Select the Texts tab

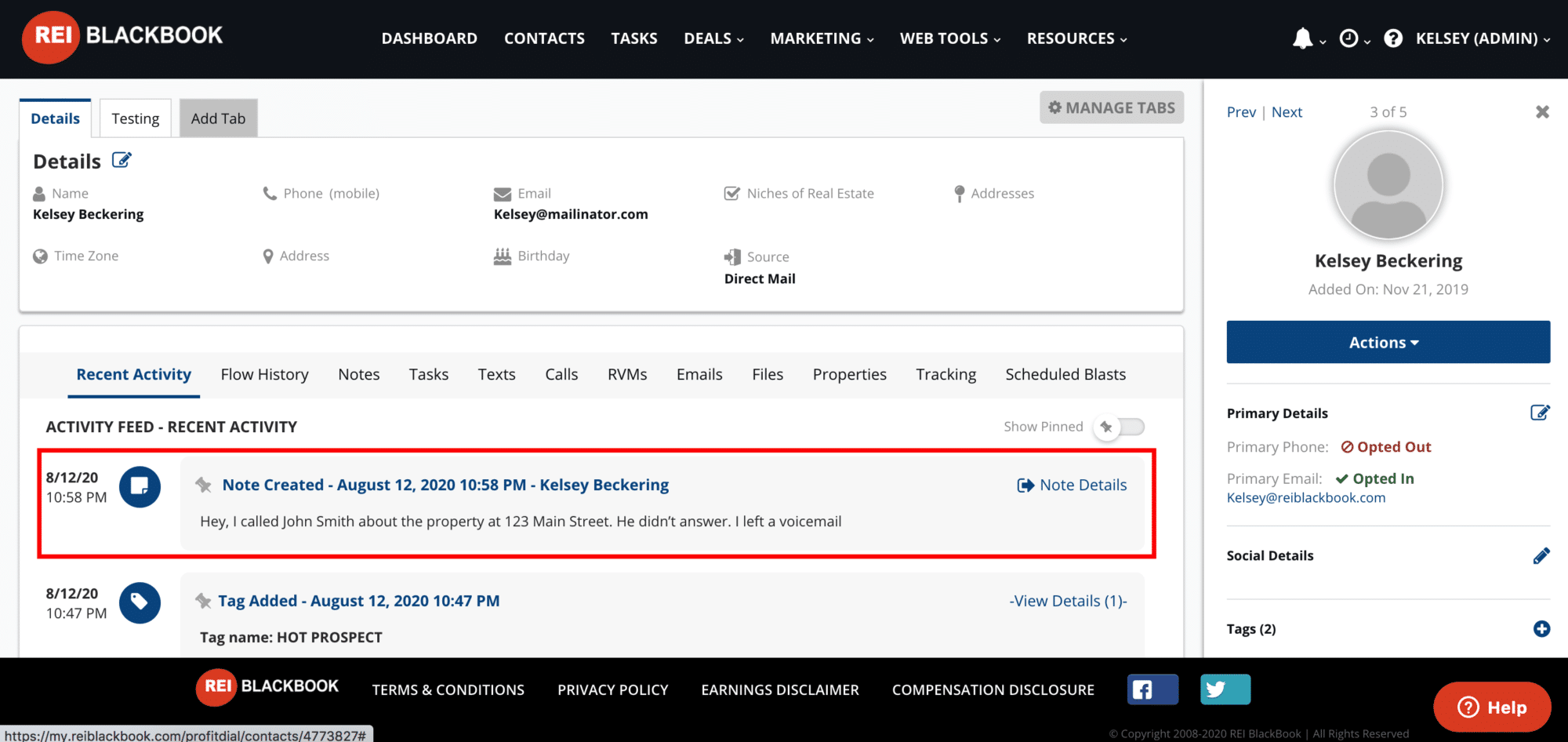click(497, 375)
